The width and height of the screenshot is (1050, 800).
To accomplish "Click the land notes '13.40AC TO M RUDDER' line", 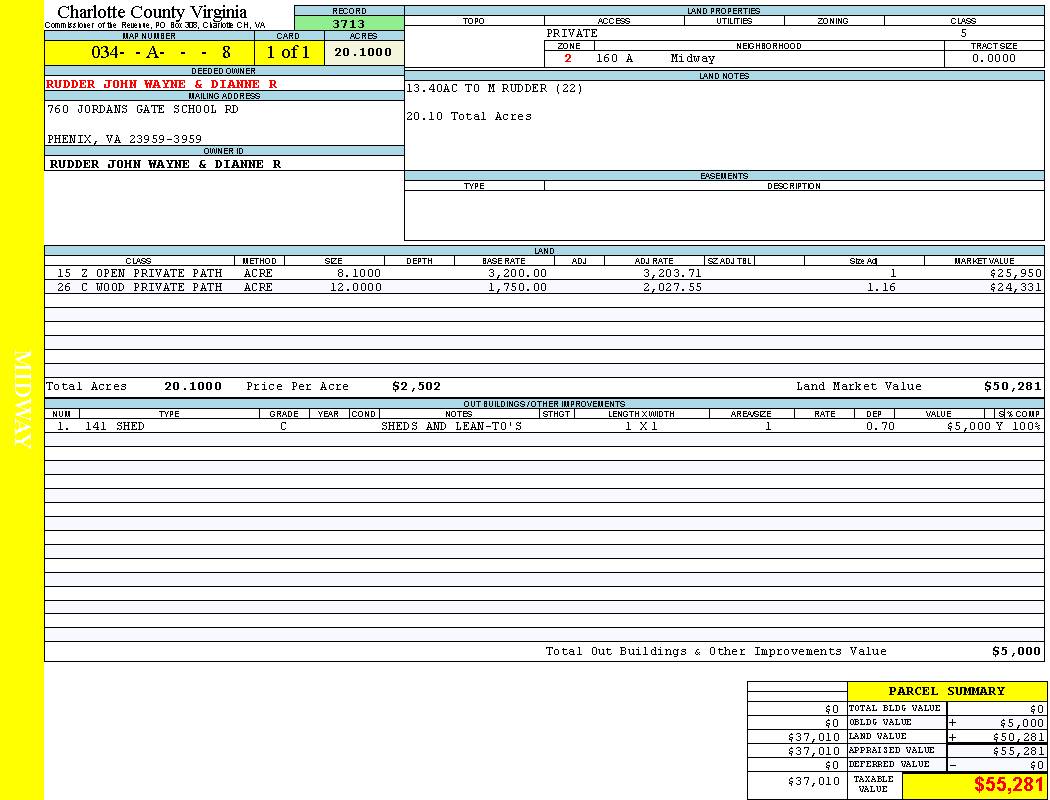I will [494, 89].
